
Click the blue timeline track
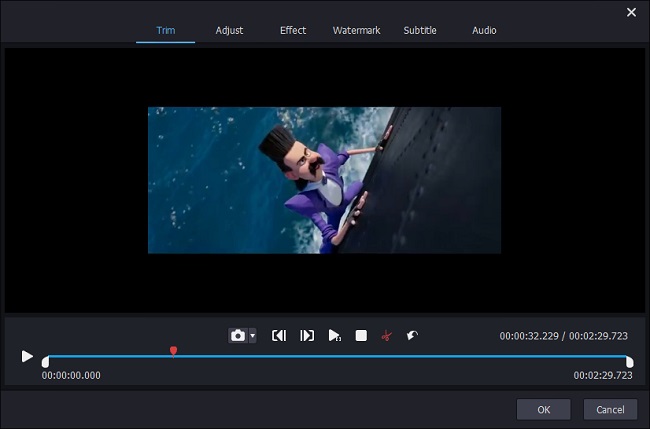coord(337,356)
